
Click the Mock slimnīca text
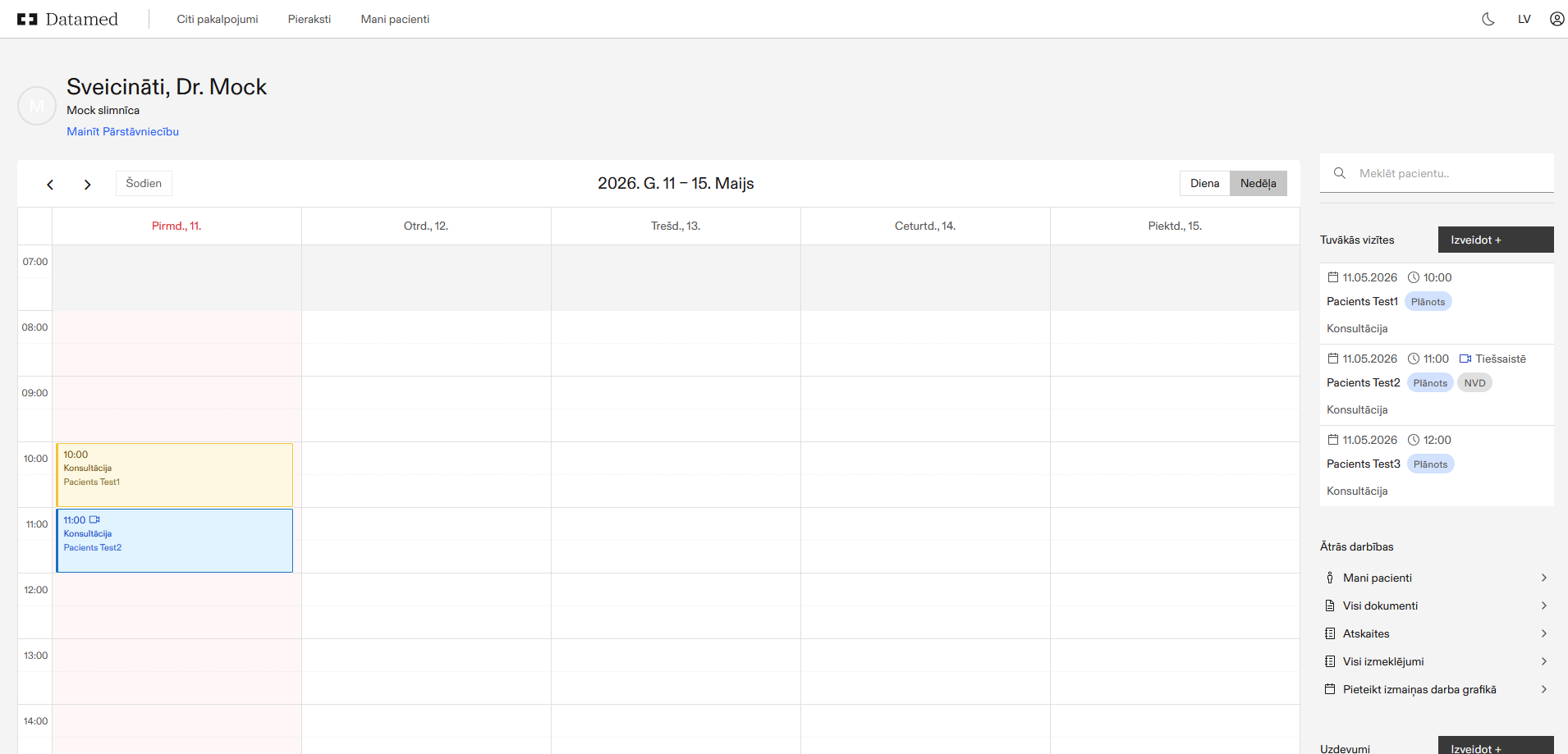(x=103, y=110)
